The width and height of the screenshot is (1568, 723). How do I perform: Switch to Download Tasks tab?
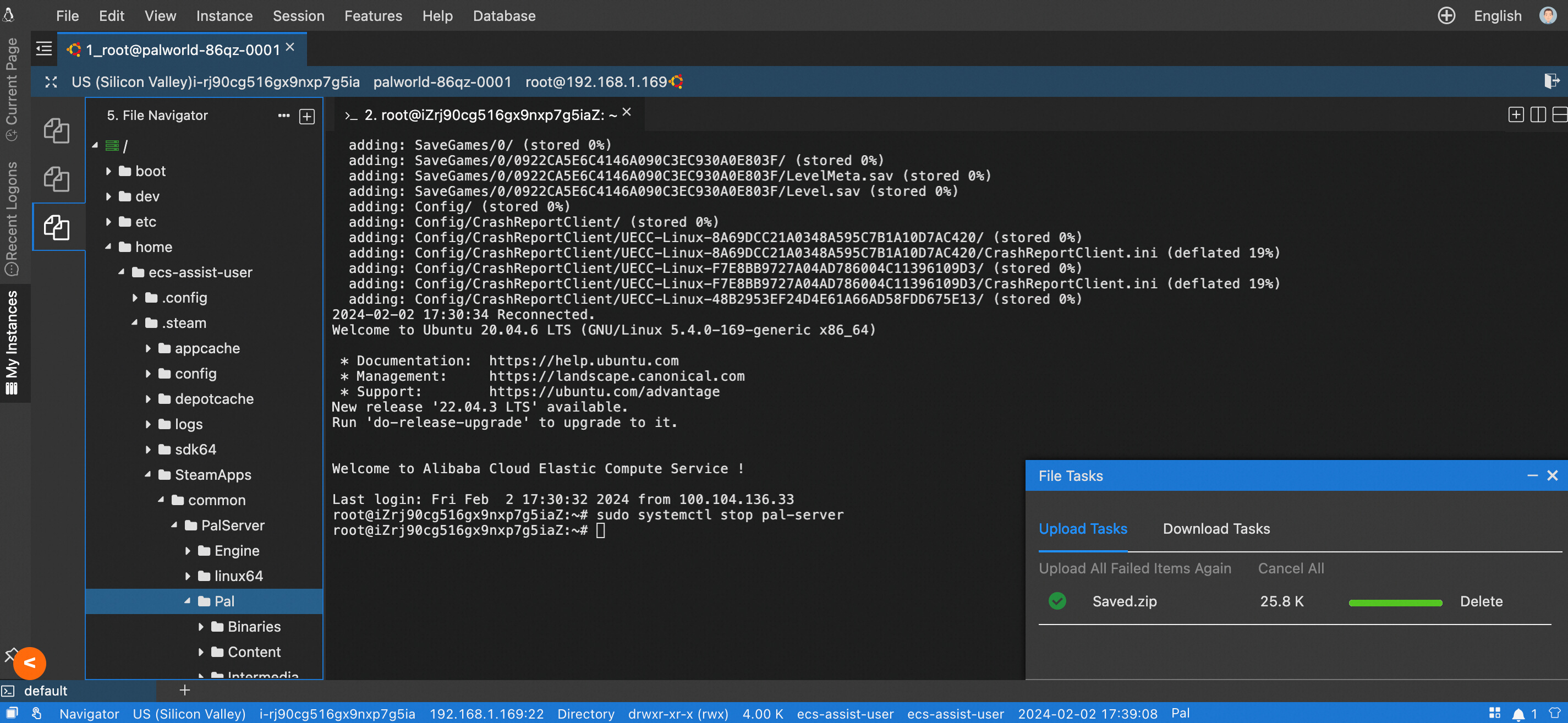[x=1215, y=529]
